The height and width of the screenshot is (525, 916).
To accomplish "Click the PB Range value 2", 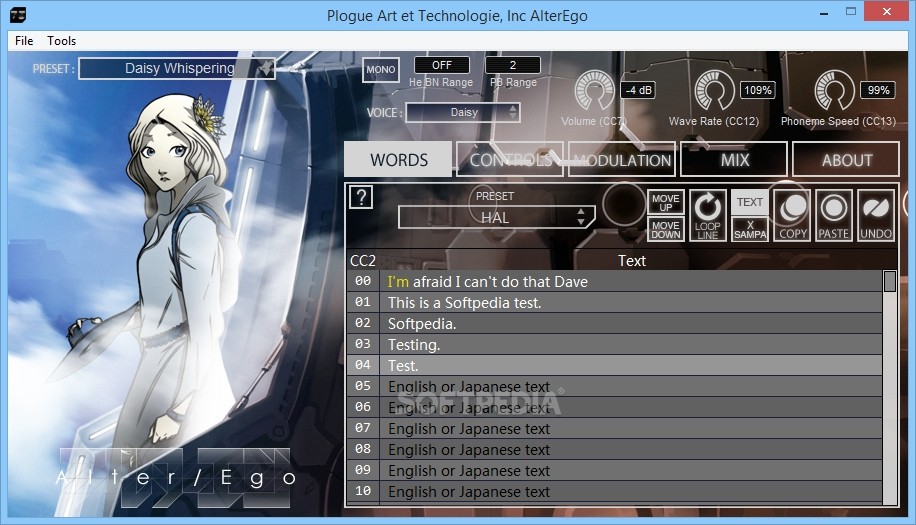I will pos(512,65).
